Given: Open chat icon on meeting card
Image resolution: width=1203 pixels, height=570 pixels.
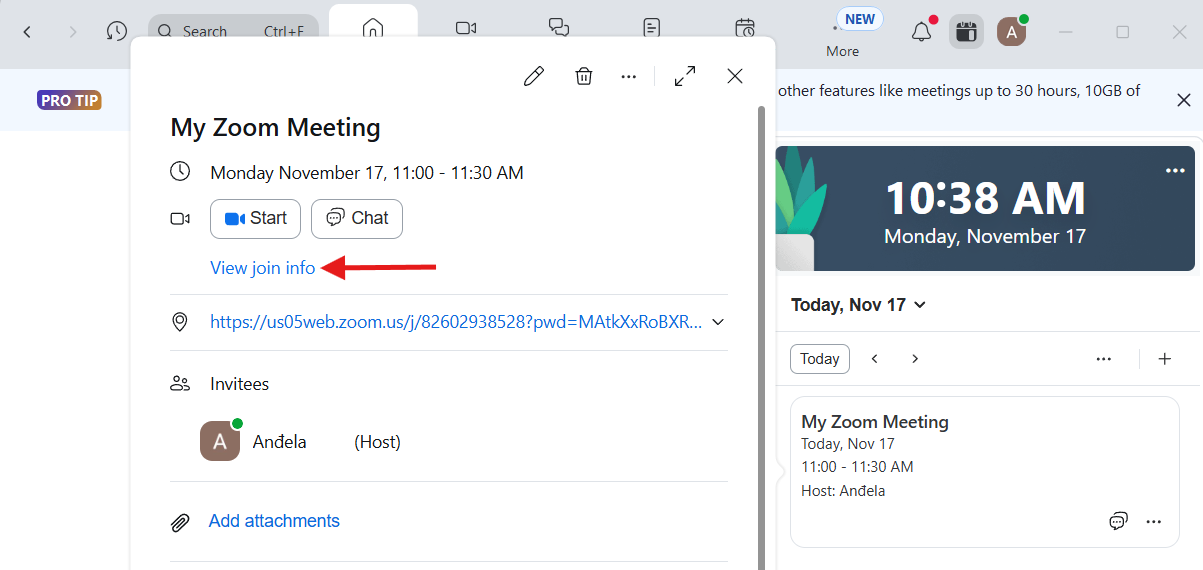Looking at the screenshot, I should pos(1118,521).
